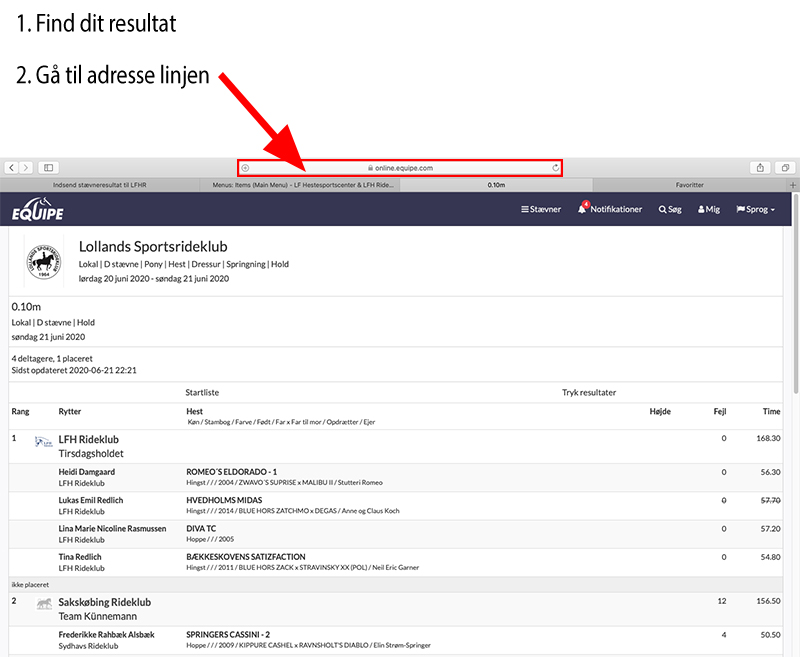Viewport: 800px width, 657px height.
Task: Click the 'ikke placeret' section row
Action: tap(395, 585)
